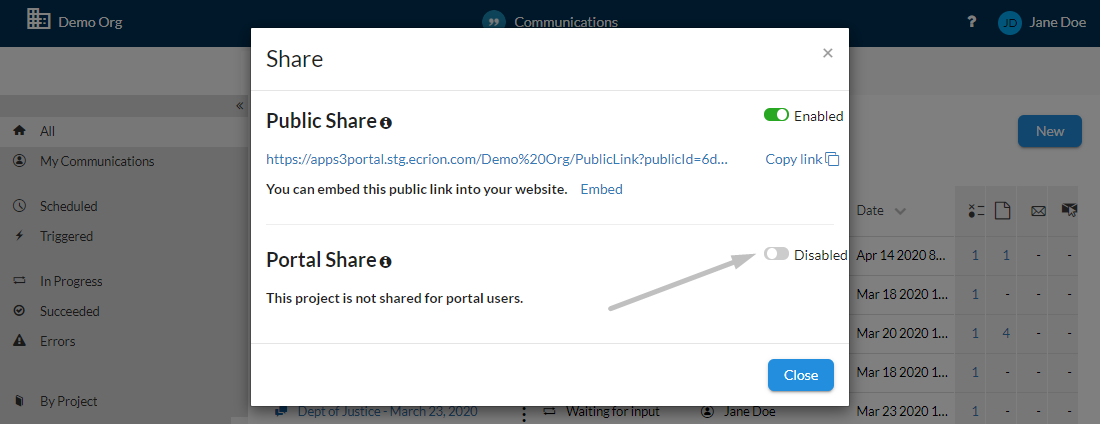
Task: Click the lightning icon beside Triggered
Action: click(20, 236)
